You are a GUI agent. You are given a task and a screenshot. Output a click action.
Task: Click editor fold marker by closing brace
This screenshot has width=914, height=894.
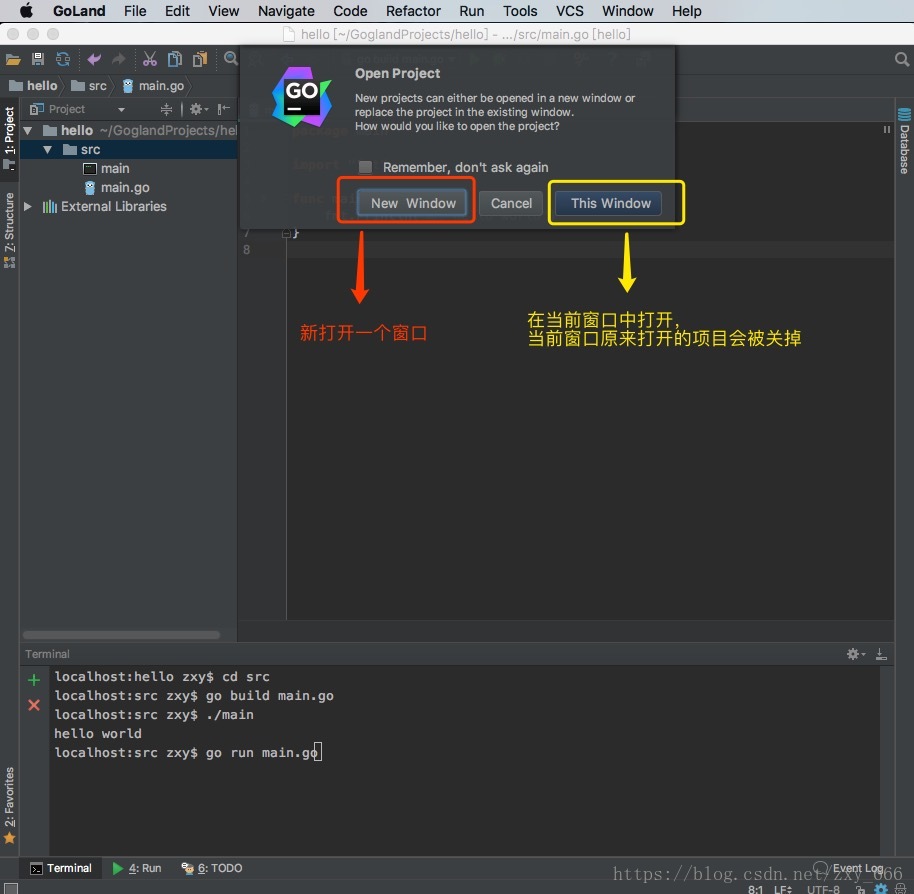coord(286,233)
